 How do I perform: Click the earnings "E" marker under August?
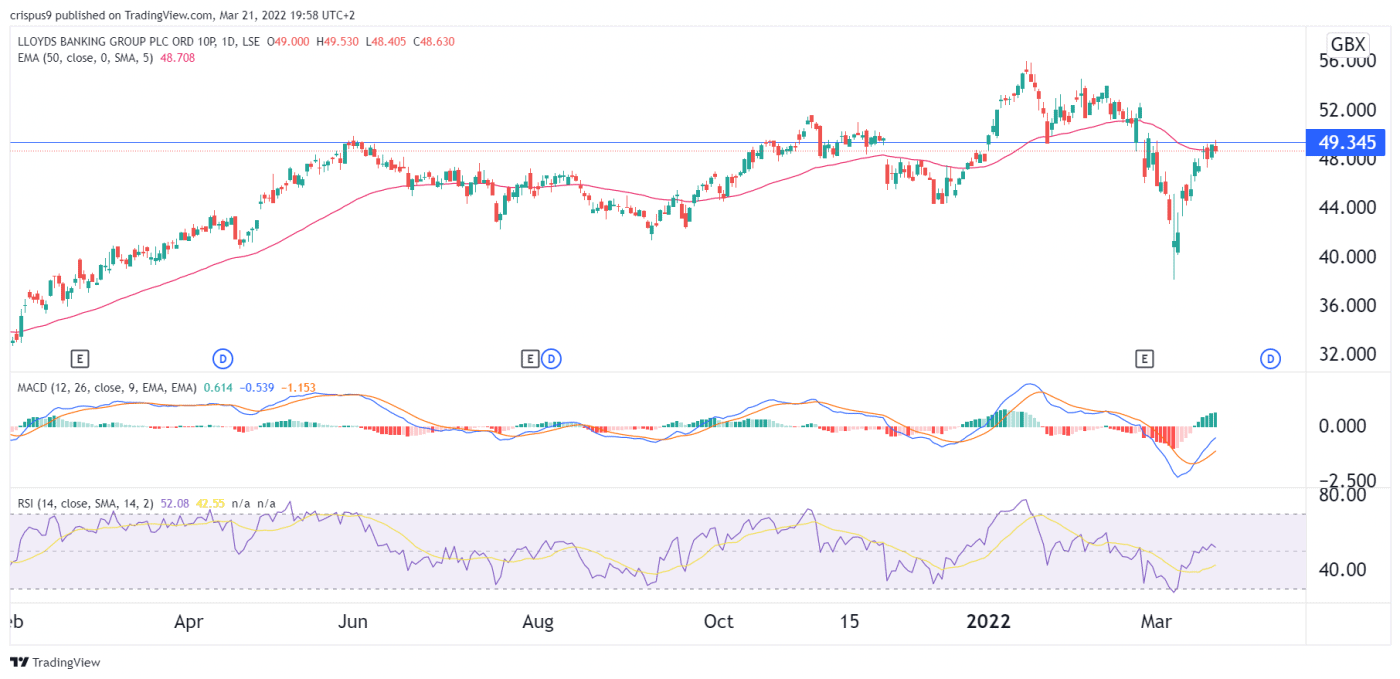click(x=530, y=358)
